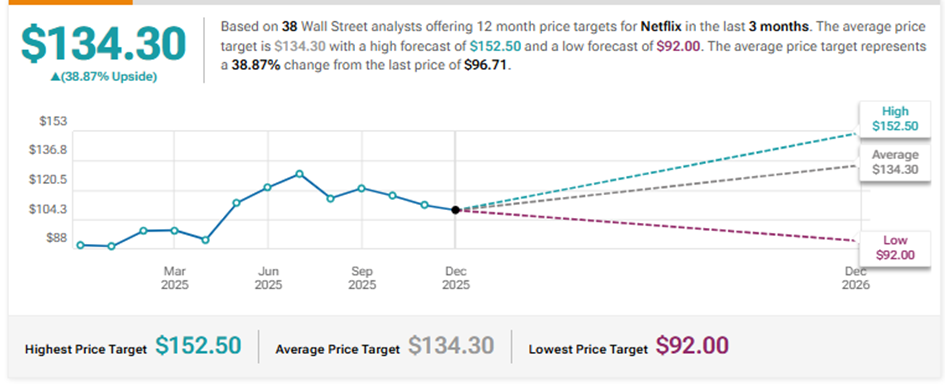
Task: Click the black Dec 2025 data point
Action: [456, 210]
